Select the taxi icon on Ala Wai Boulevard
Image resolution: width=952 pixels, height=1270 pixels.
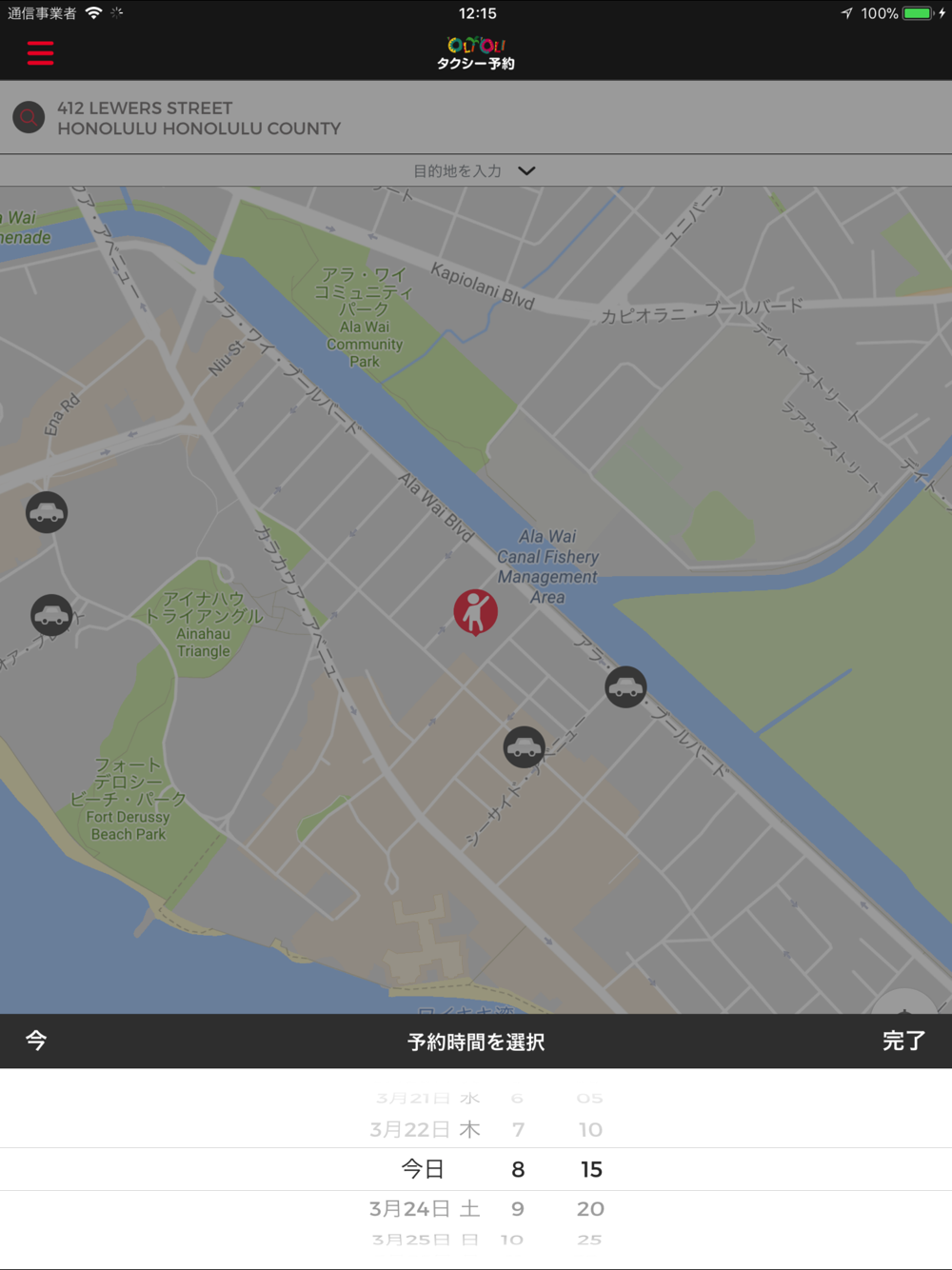pyautogui.click(x=625, y=686)
